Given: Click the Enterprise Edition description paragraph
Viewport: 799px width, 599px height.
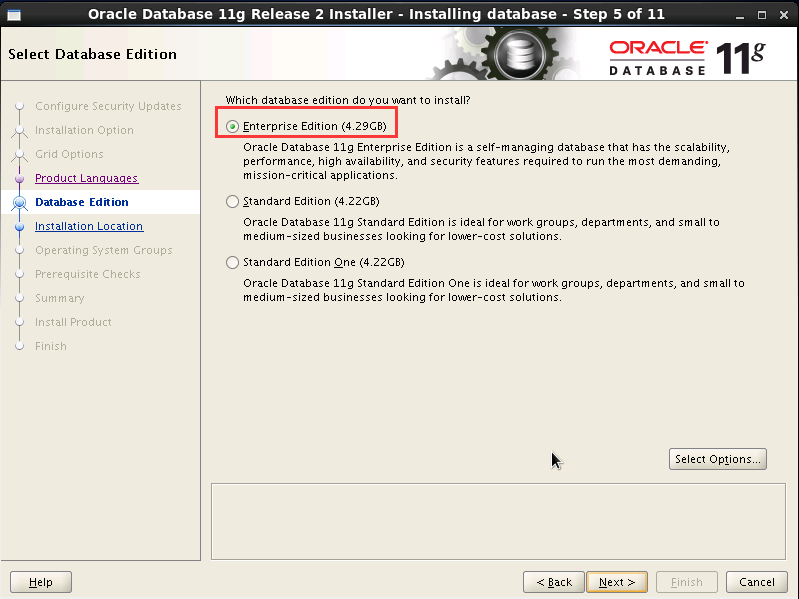Looking at the screenshot, I should [487, 161].
